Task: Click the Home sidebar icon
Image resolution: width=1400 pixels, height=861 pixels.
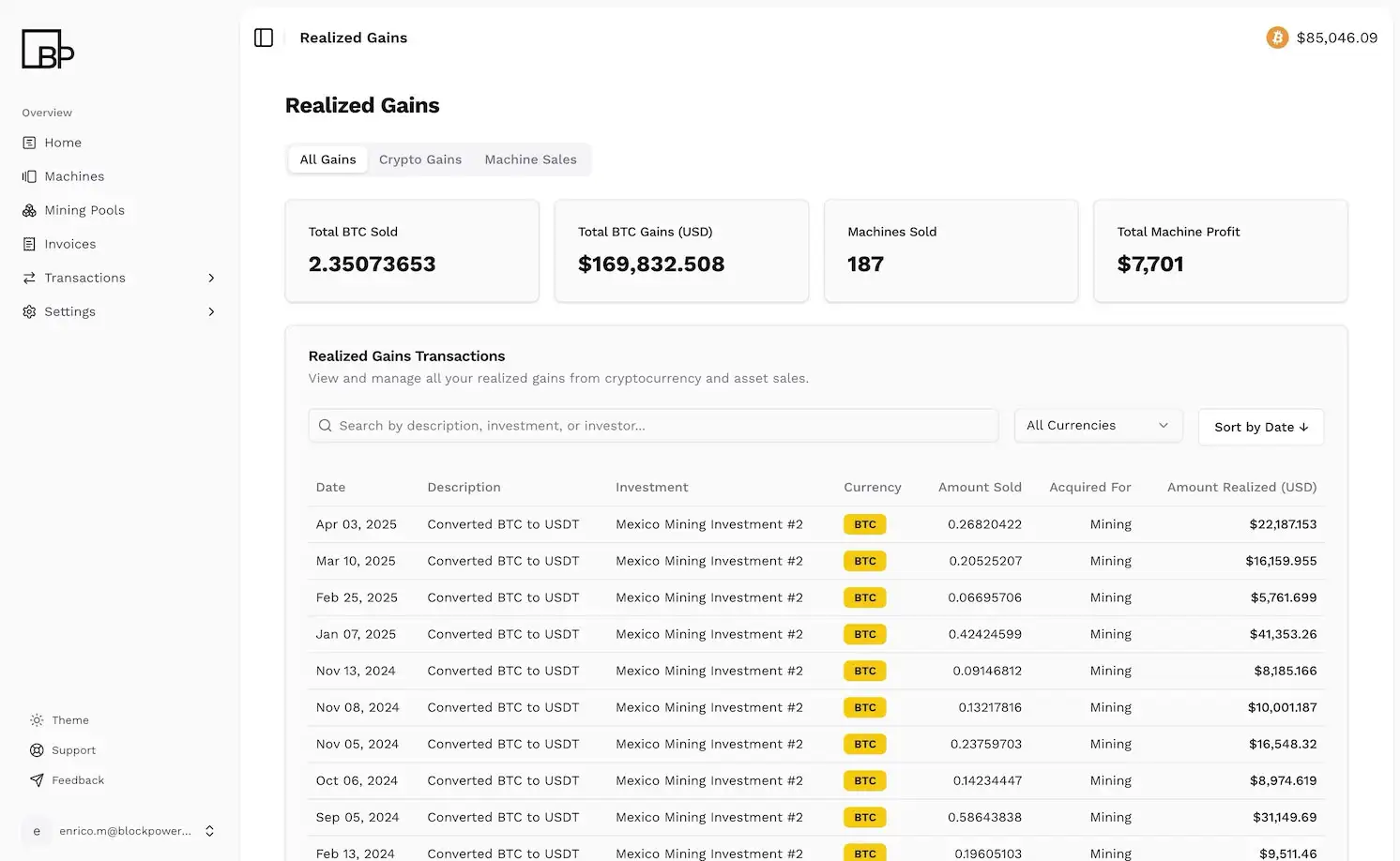Action: [x=29, y=143]
